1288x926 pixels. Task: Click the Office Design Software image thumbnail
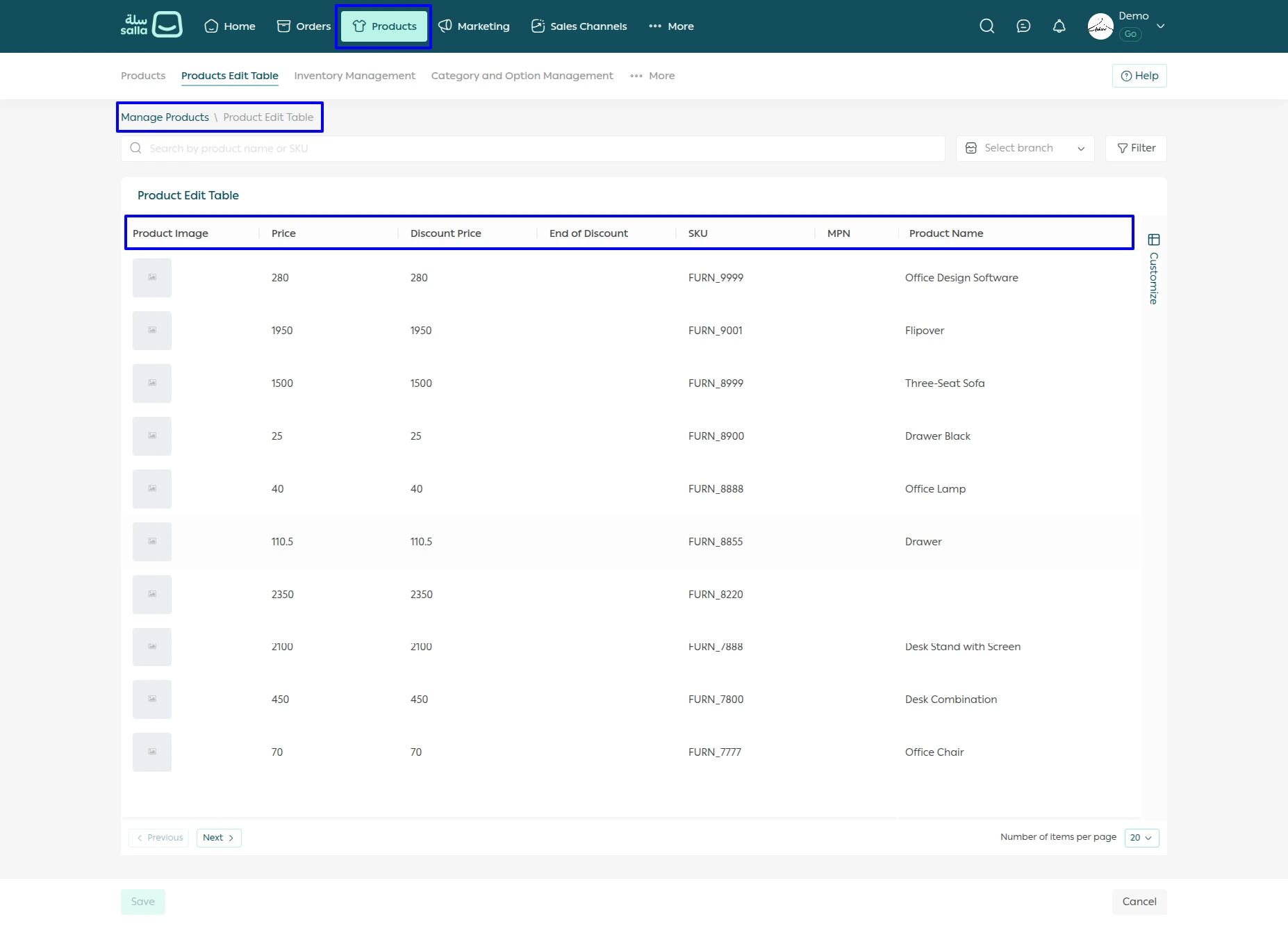pos(152,278)
